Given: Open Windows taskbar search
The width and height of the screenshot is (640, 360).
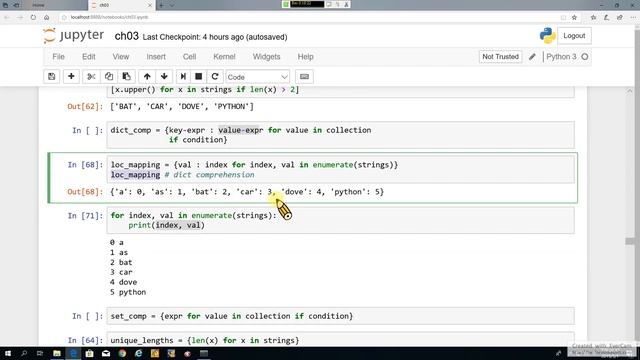Looking at the screenshot, I should 24,353.
